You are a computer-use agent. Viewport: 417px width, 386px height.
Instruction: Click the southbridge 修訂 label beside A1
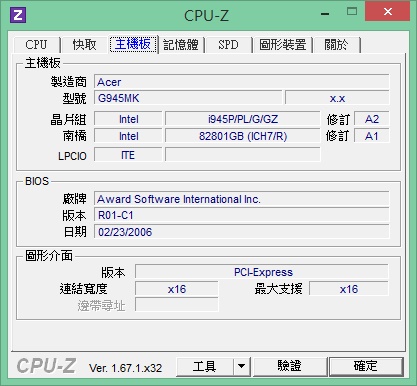click(x=337, y=136)
